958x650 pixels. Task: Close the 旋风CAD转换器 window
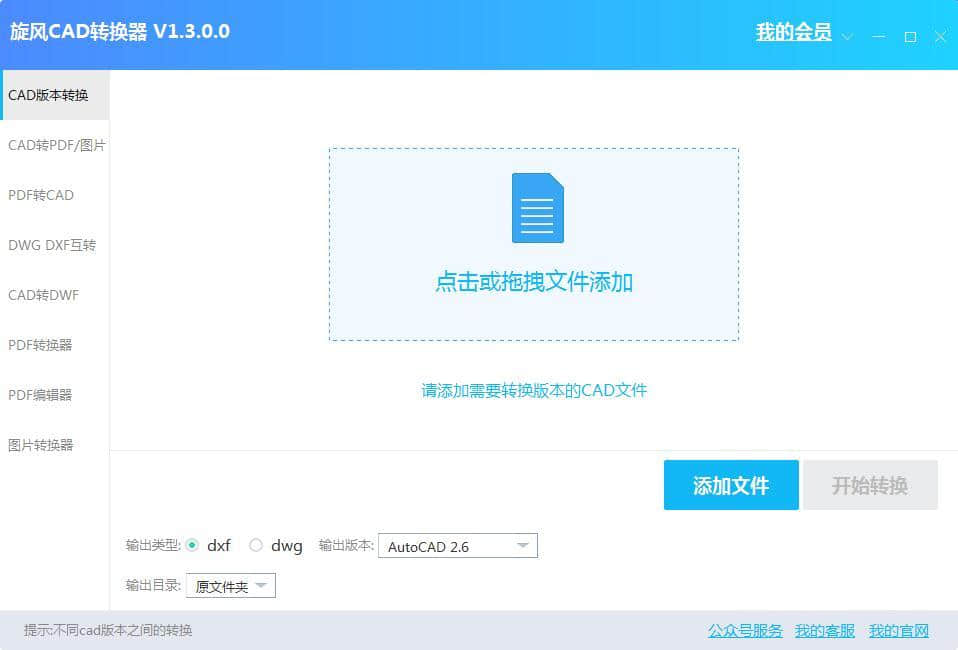[940, 36]
